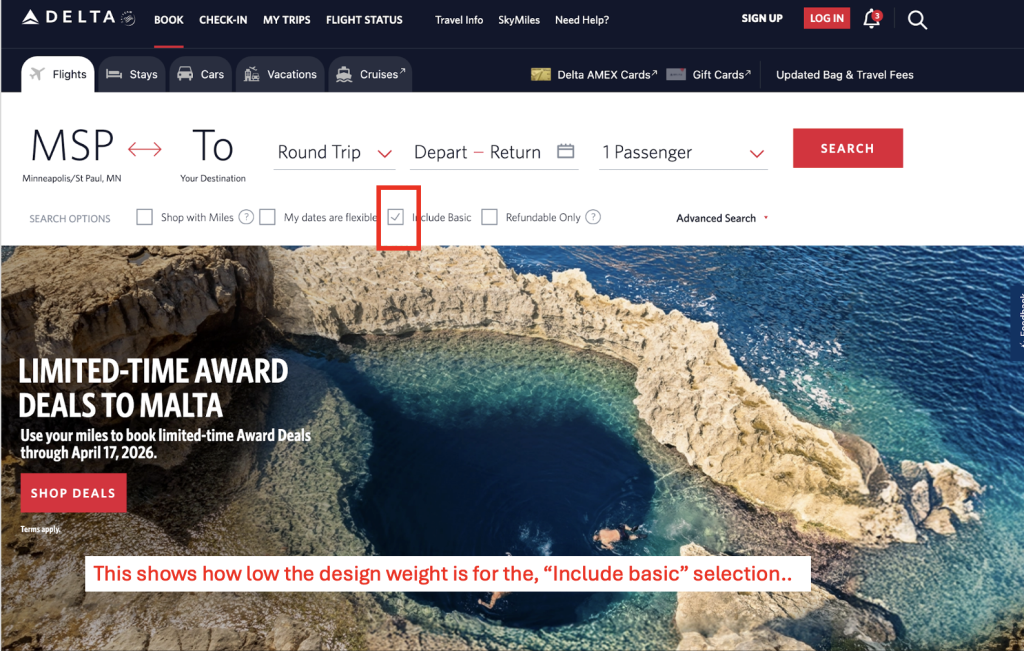Image resolution: width=1024 pixels, height=651 pixels.
Task: Check the My dates are flexible box
Action: coord(267,217)
